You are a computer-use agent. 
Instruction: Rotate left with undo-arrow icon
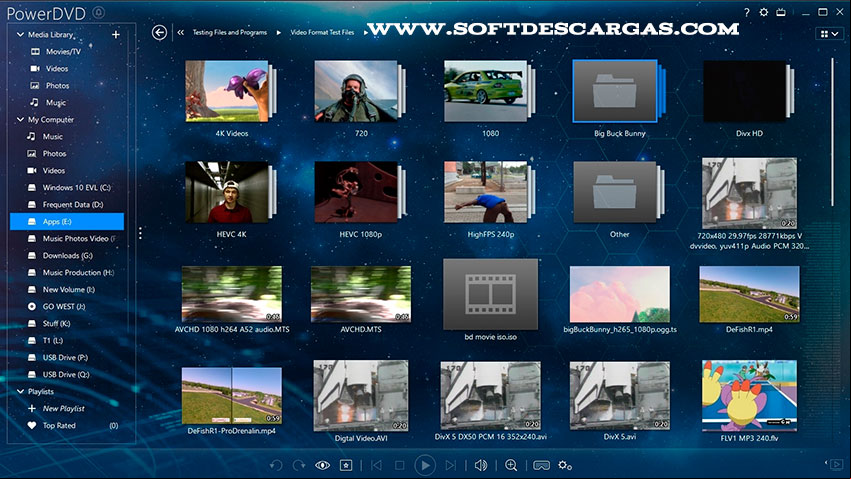(276, 465)
